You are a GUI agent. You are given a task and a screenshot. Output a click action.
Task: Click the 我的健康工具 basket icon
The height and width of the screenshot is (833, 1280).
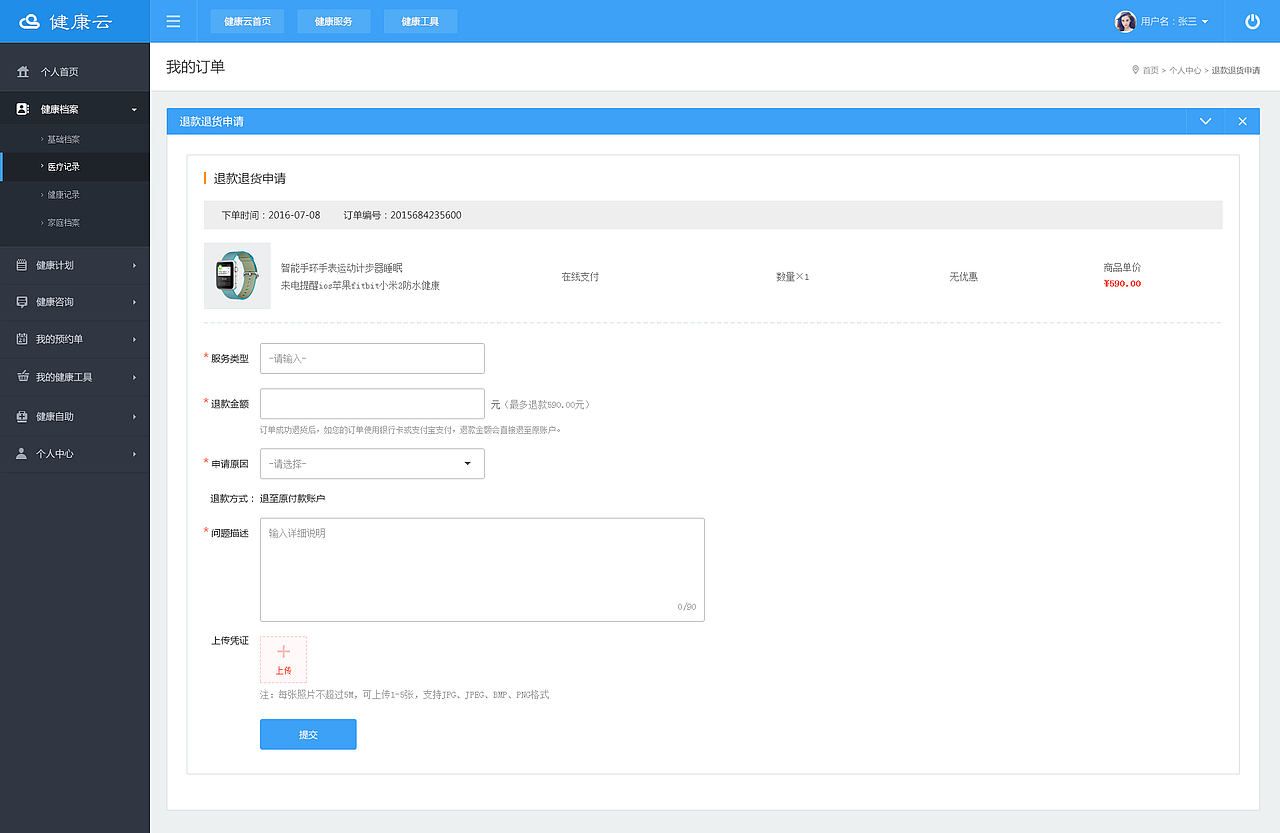pyautogui.click(x=22, y=377)
